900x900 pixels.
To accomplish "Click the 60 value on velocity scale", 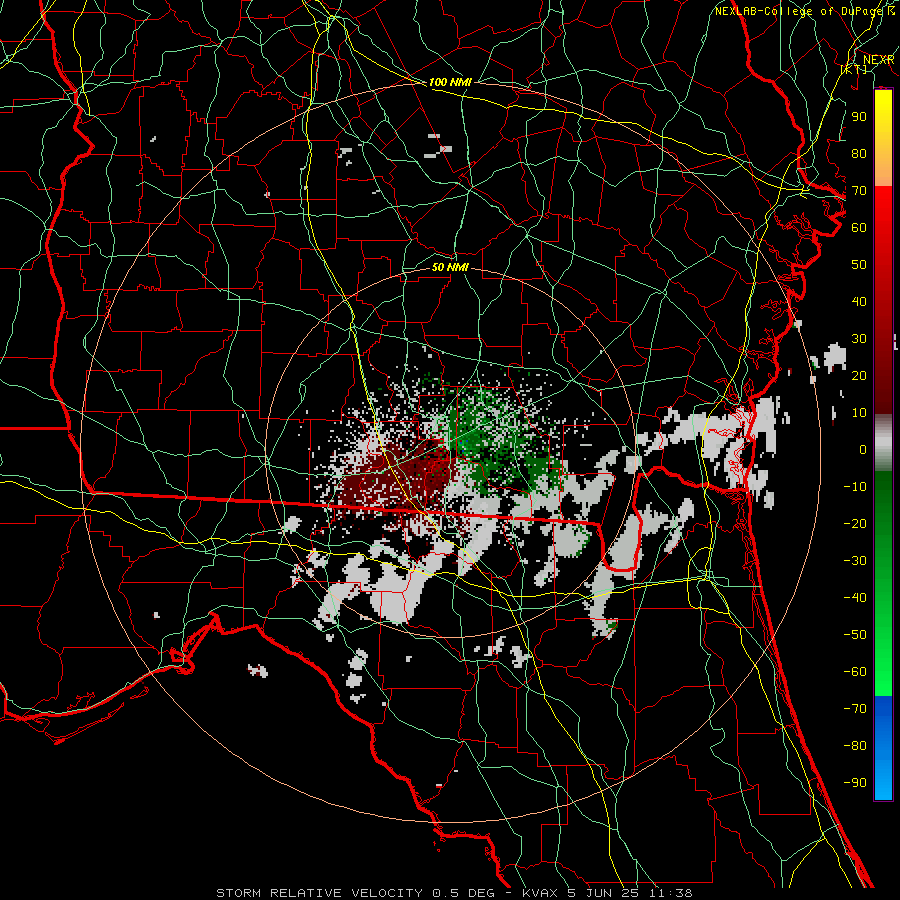I will tap(859, 228).
